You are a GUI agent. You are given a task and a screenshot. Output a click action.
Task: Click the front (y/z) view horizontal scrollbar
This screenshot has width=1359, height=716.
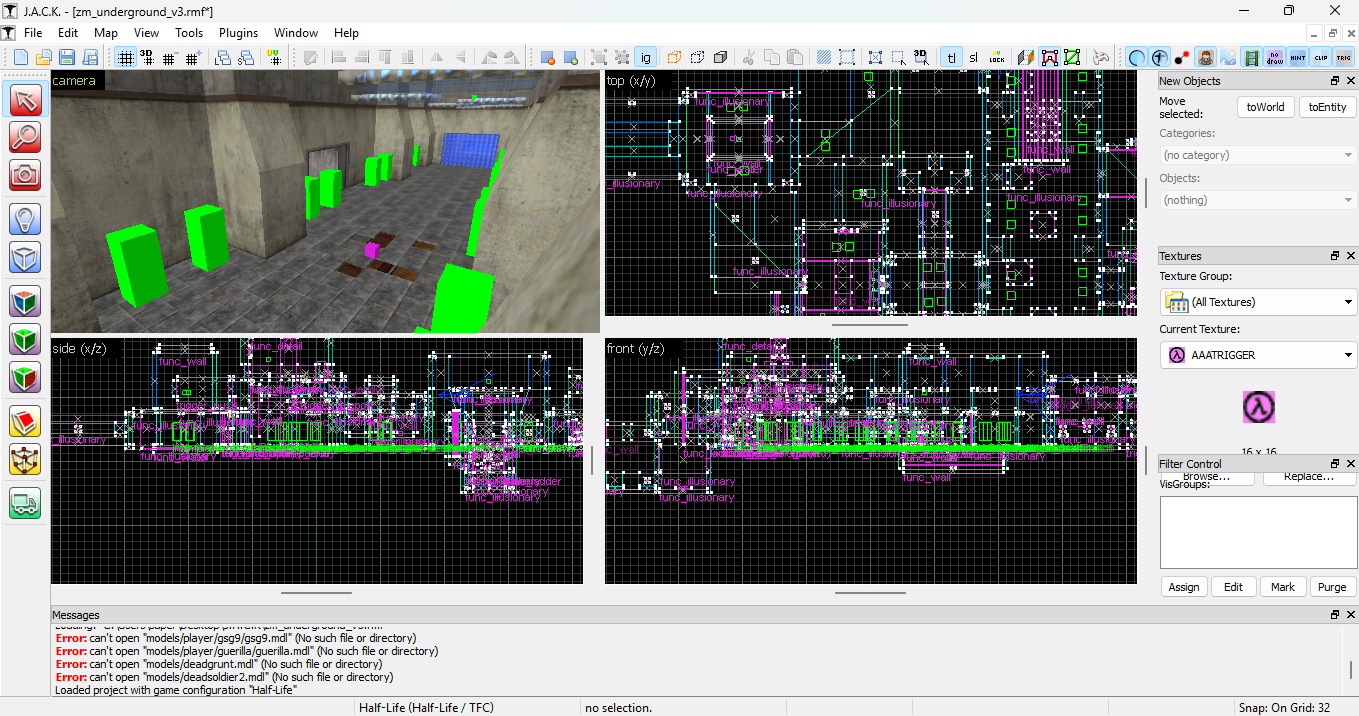click(870, 592)
